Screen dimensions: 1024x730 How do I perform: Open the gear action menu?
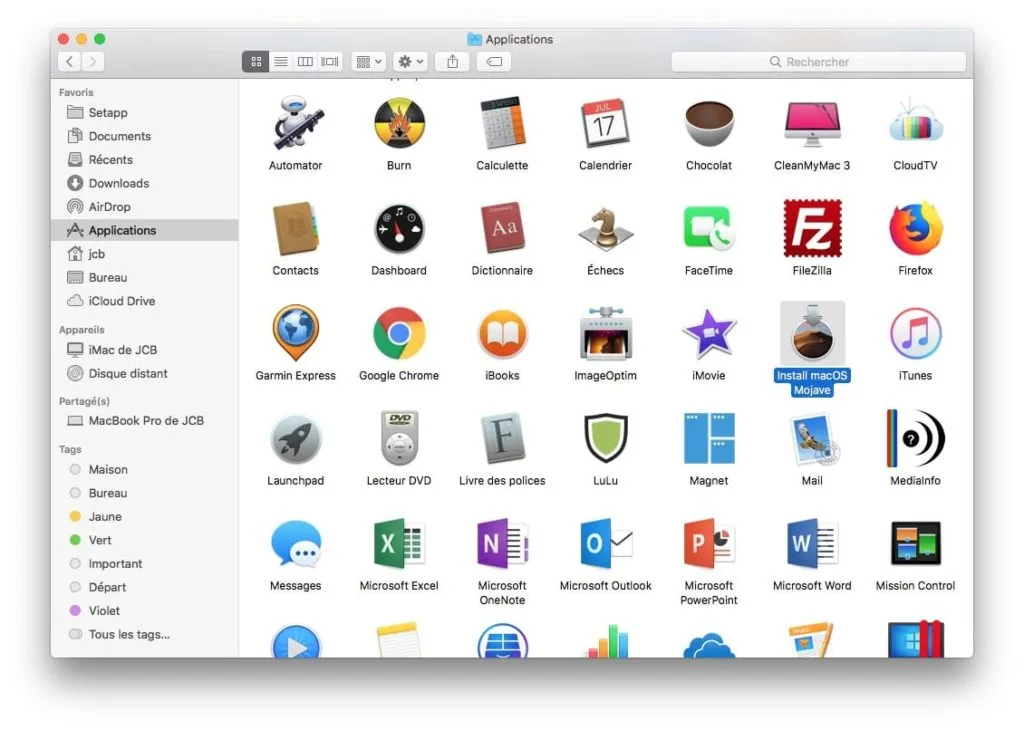pos(410,62)
